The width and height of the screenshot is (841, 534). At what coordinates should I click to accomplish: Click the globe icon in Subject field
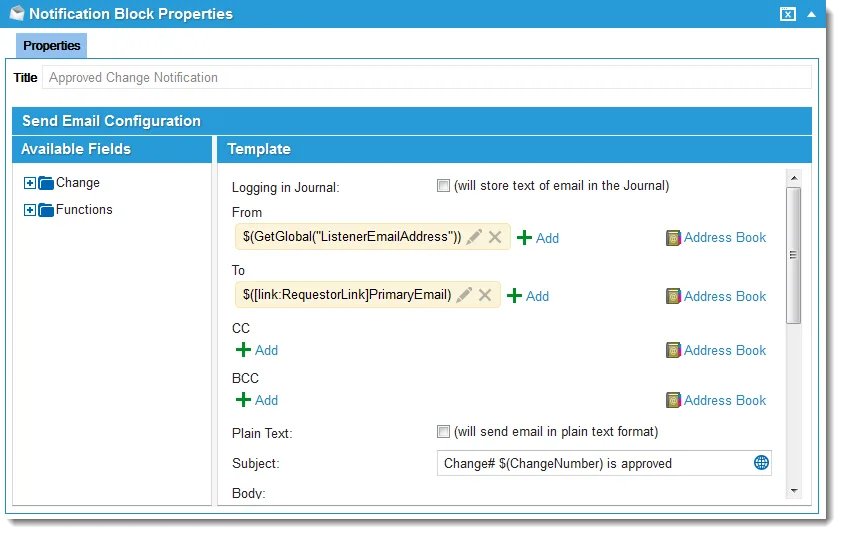761,463
